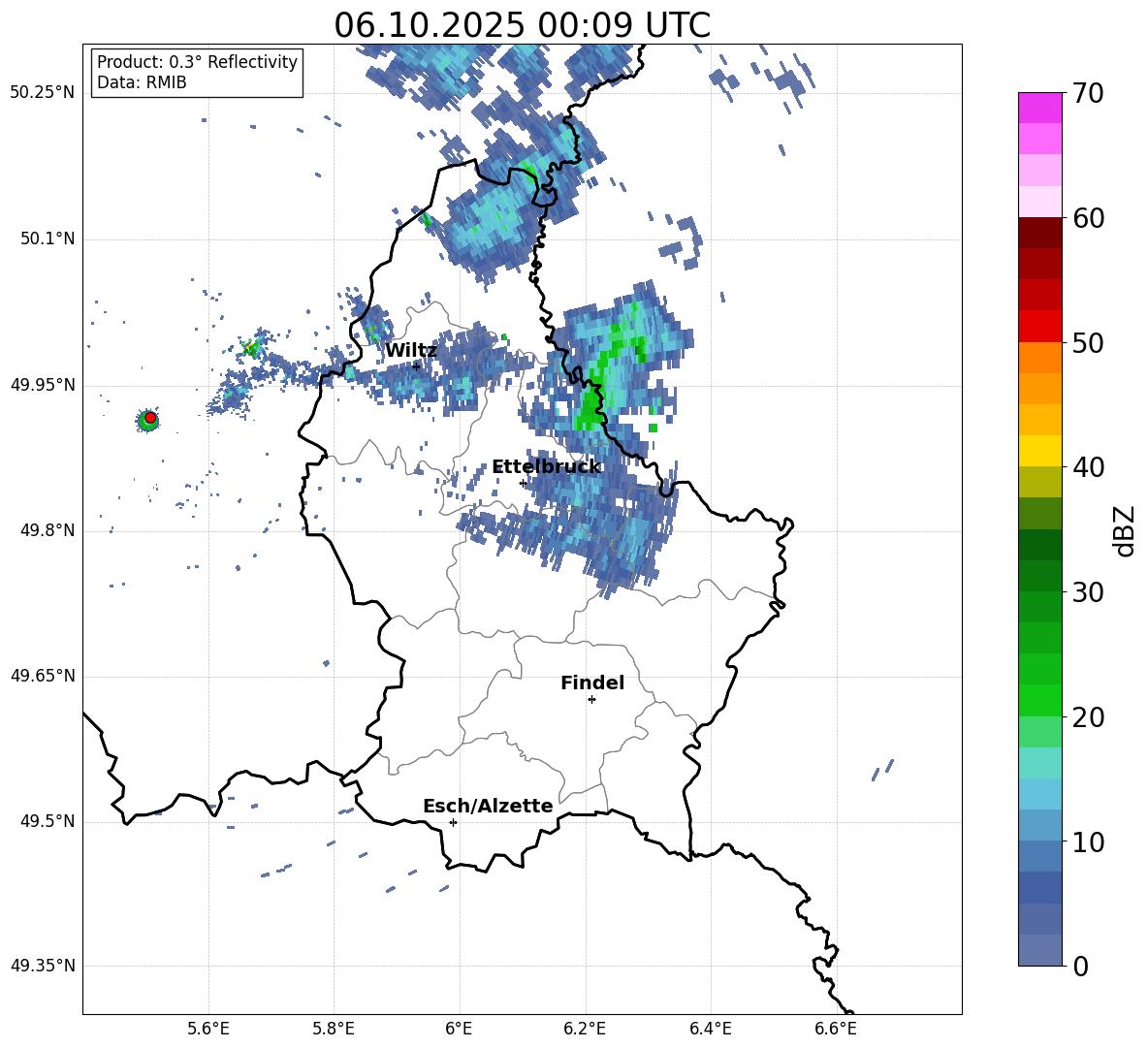
Task: Click the magenta swatch at top of colorbar
Action: (1039, 109)
